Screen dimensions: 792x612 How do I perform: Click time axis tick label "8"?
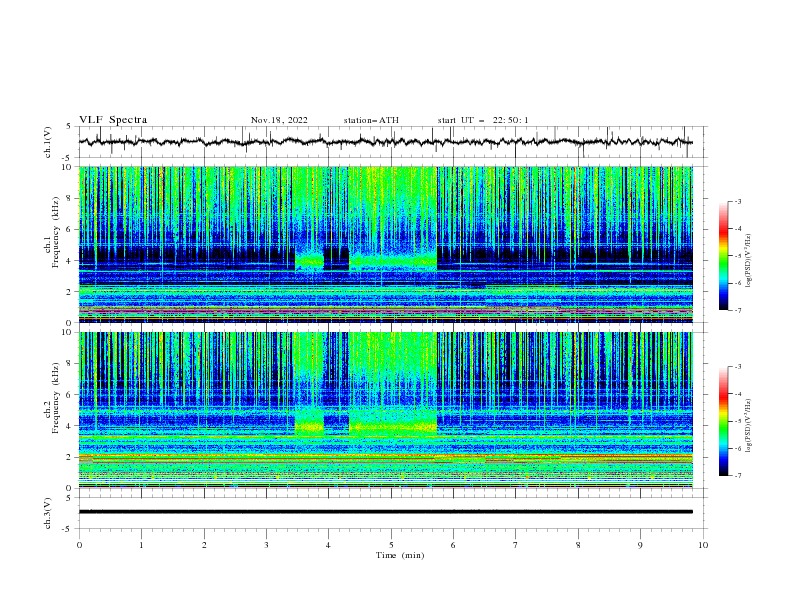(x=578, y=545)
